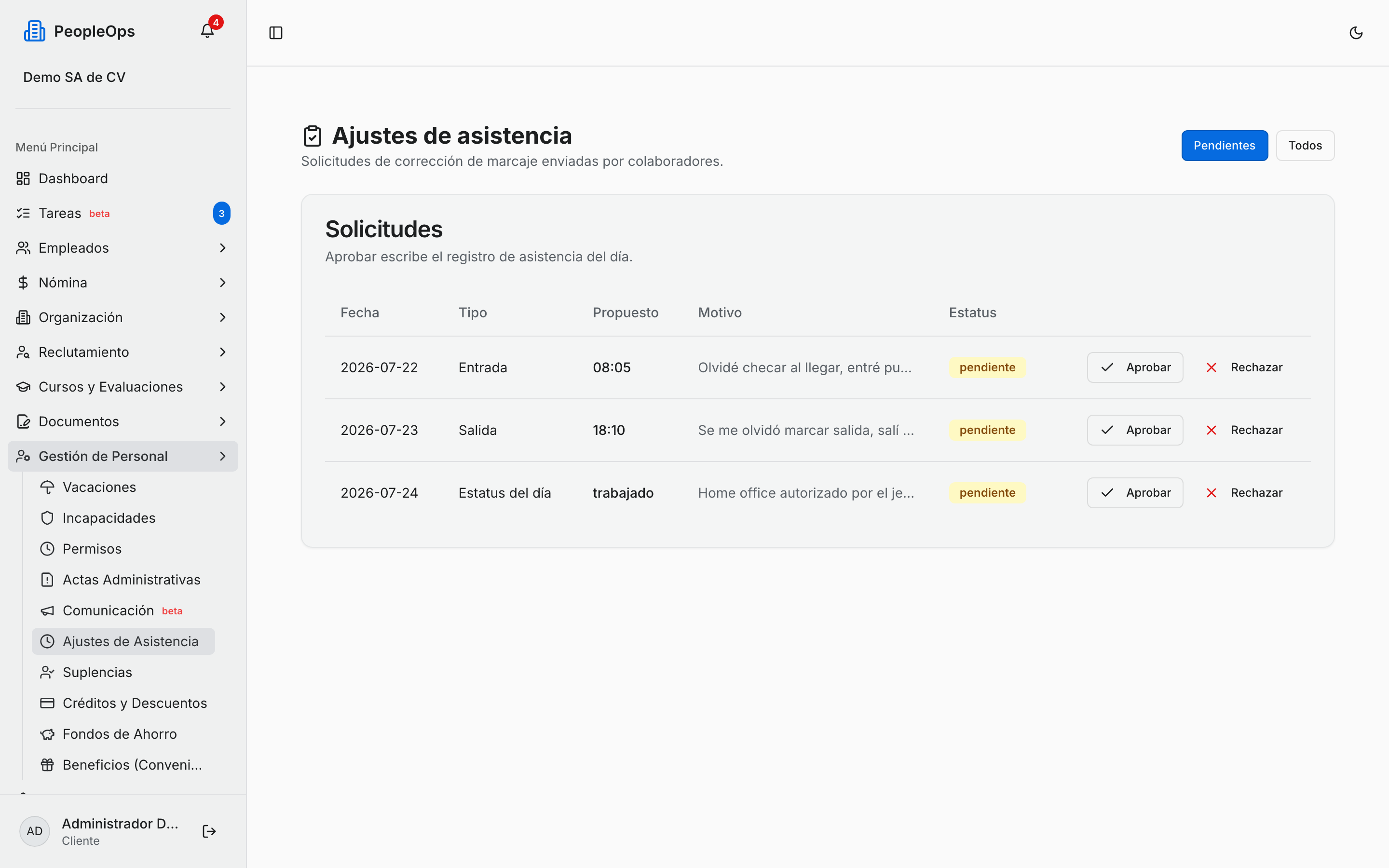Click the Gestión de Personal user-gear icon
The width and height of the screenshot is (1389, 868).
23,456
